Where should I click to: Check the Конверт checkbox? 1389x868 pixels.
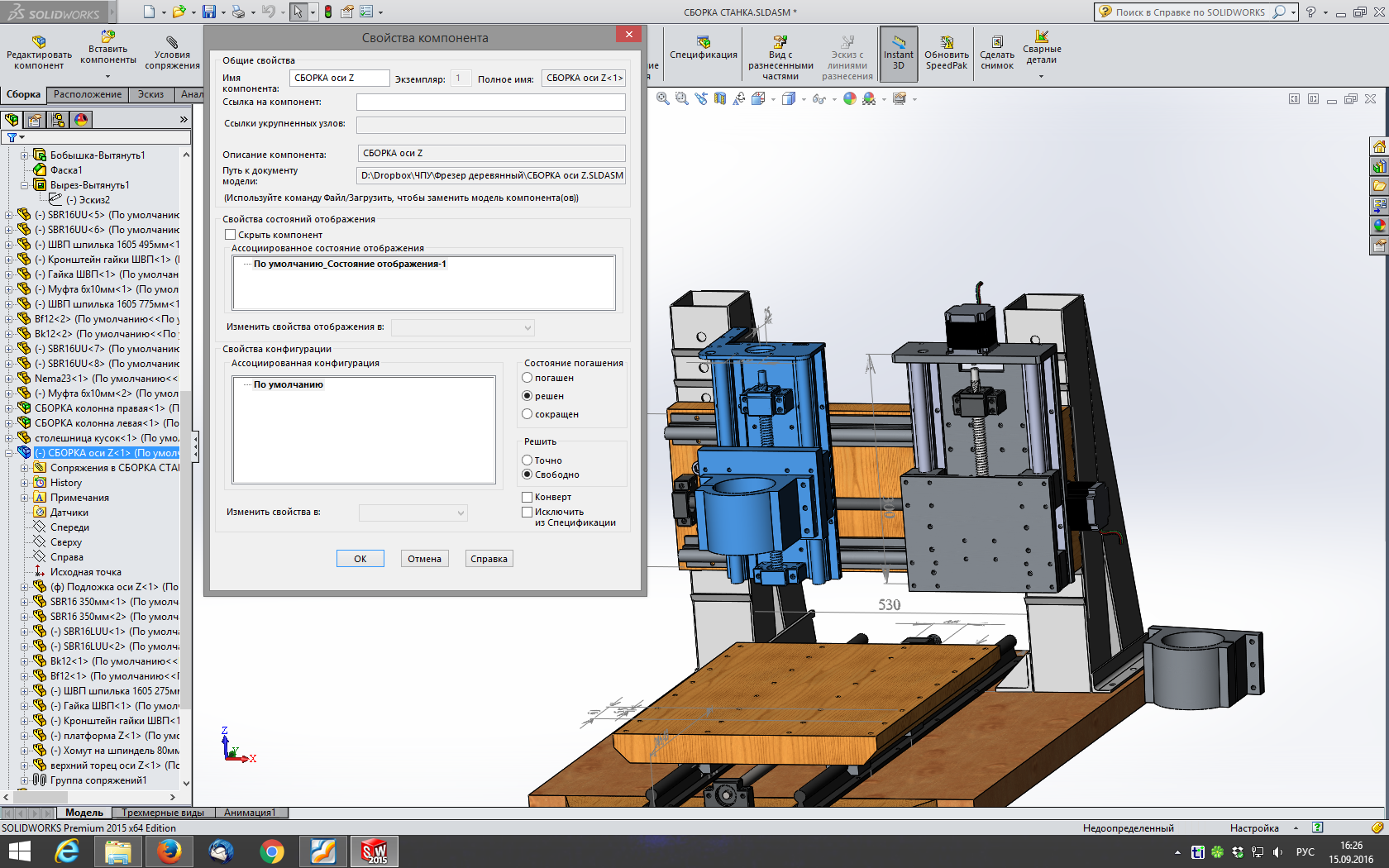[527, 497]
